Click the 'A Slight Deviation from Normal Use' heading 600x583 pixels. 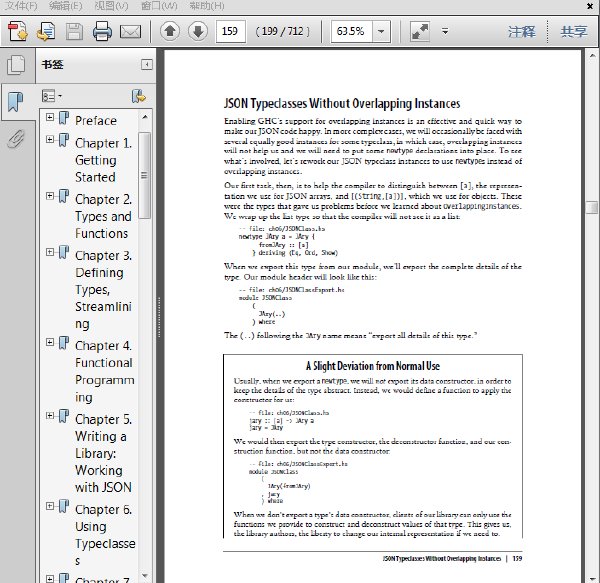pyautogui.click(x=373, y=366)
